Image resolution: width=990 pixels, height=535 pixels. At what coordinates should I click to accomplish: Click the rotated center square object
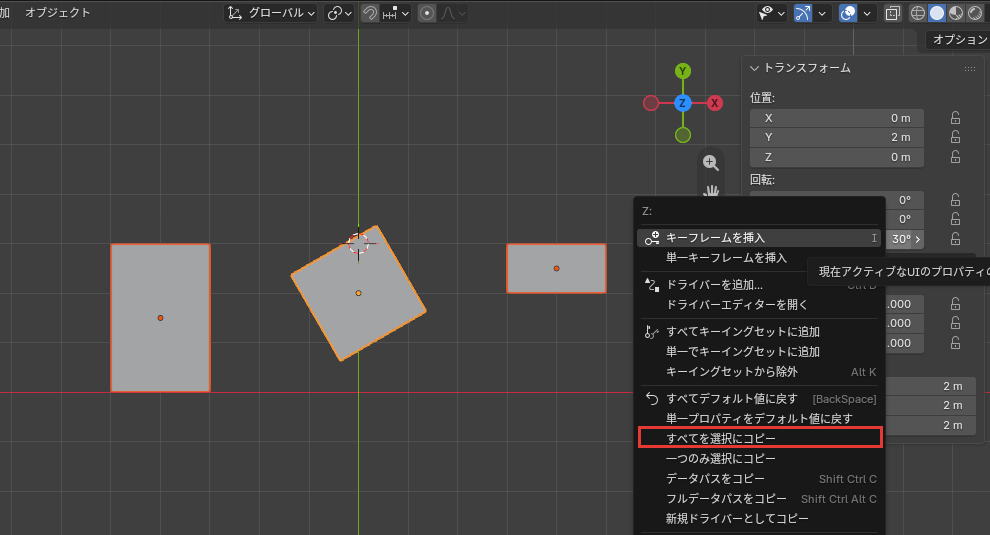(358, 293)
